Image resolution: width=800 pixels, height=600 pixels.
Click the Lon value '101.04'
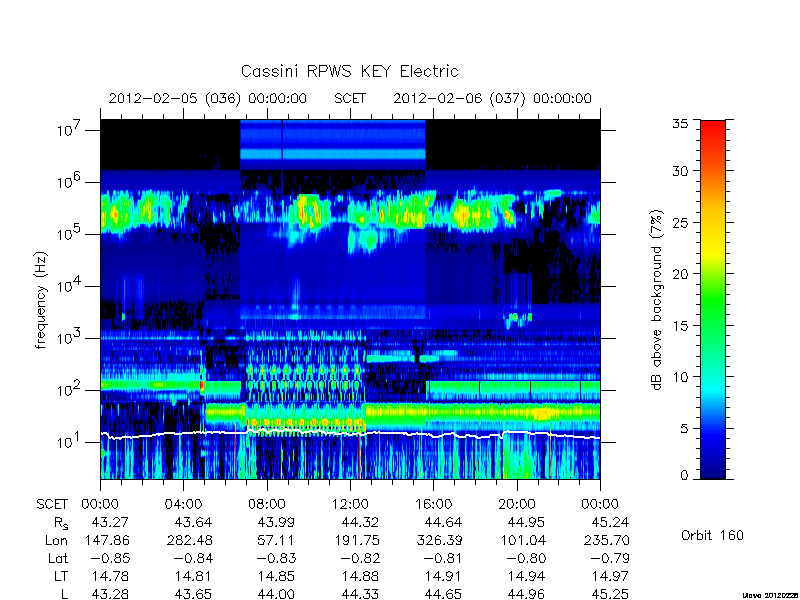pyautogui.click(x=522, y=540)
